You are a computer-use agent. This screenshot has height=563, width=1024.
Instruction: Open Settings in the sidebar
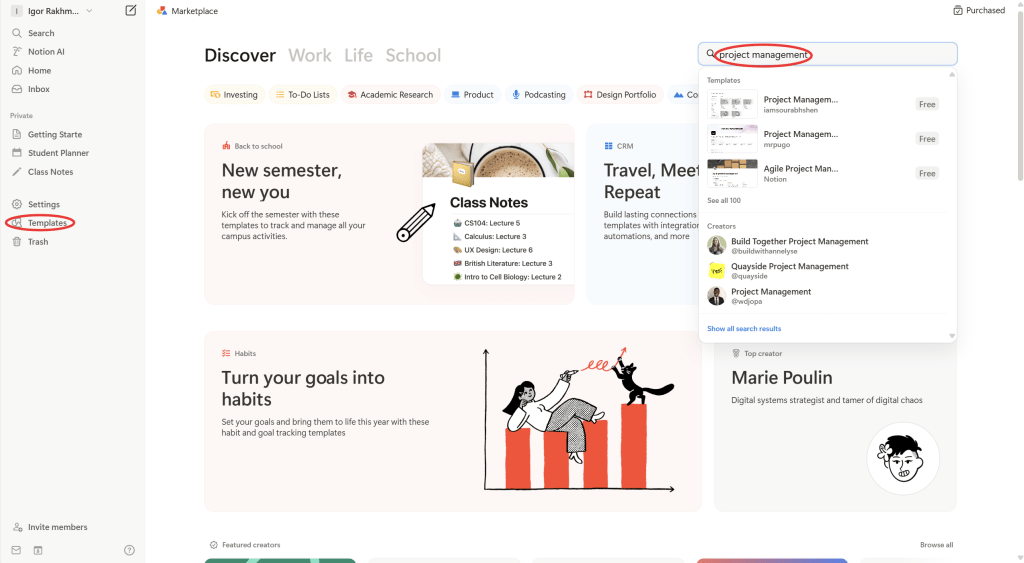click(44, 205)
